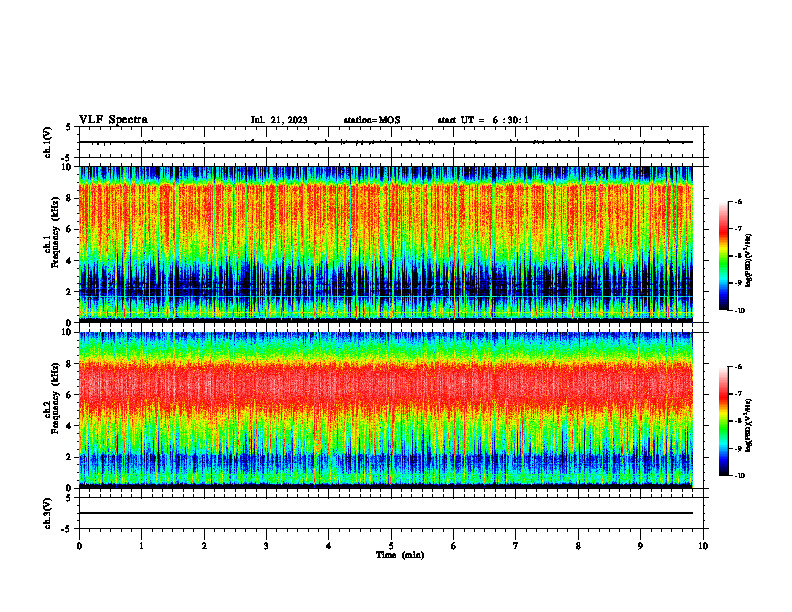792x612 pixels.
Task: Click ch.1 frequency tick '6'
Action: (x=69, y=229)
